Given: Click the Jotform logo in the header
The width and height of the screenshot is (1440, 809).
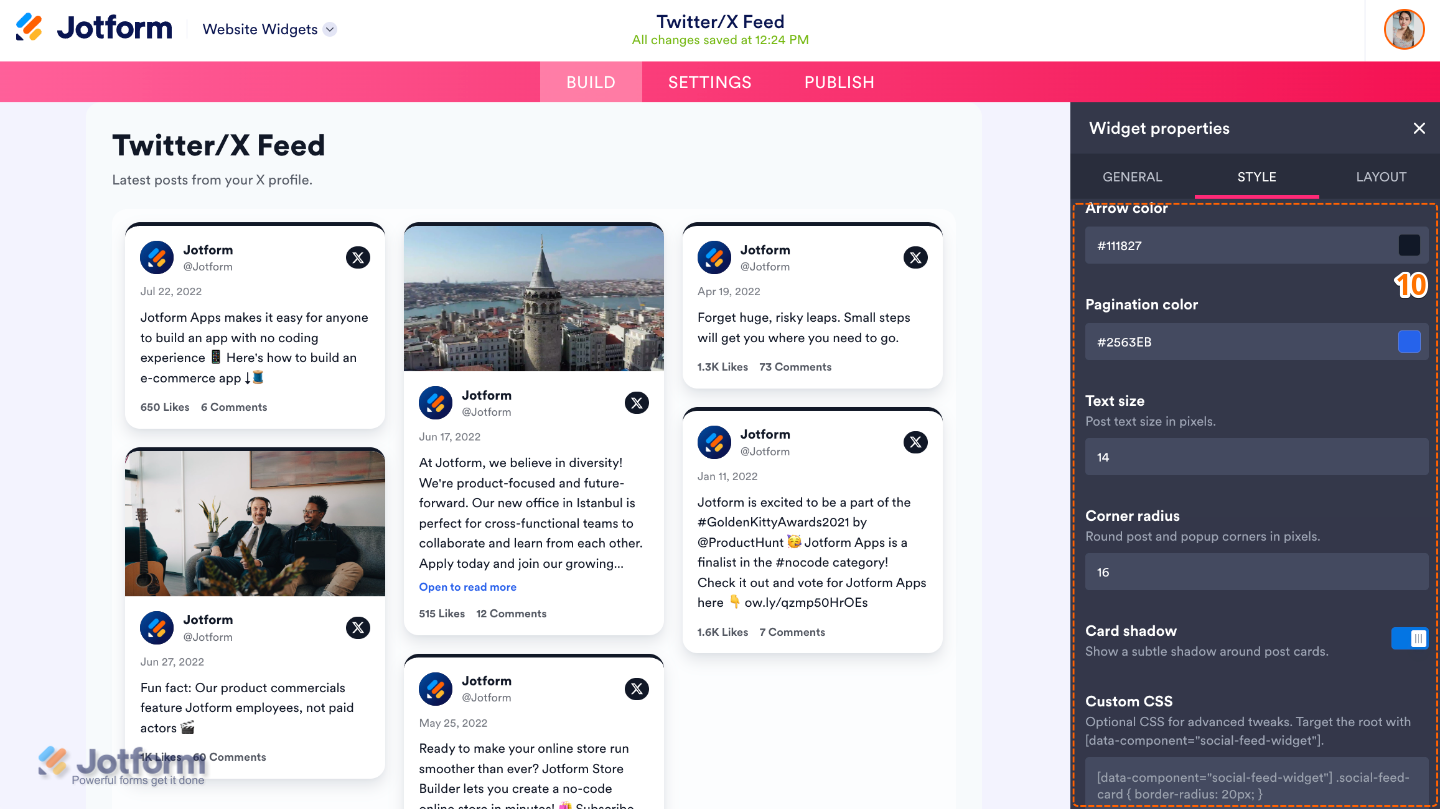Looking at the screenshot, I should point(94,28).
